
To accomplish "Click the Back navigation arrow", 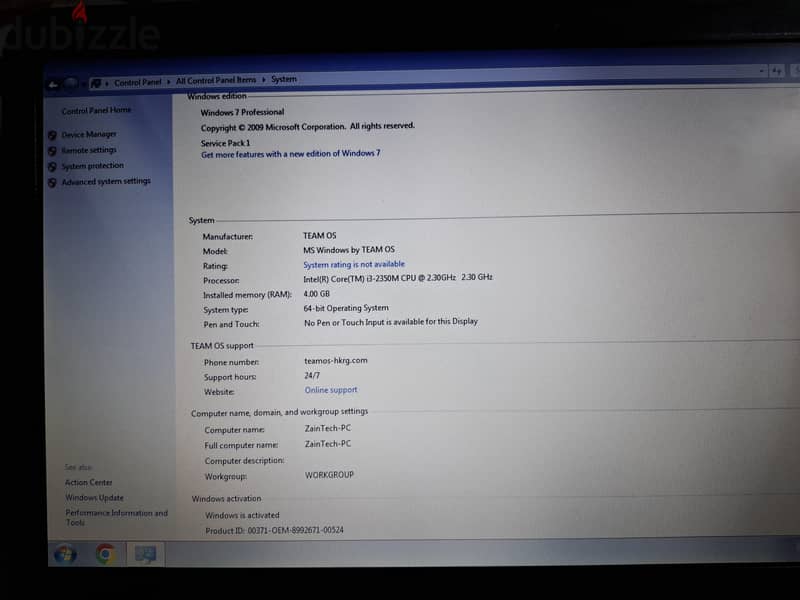I will pyautogui.click(x=53, y=85).
